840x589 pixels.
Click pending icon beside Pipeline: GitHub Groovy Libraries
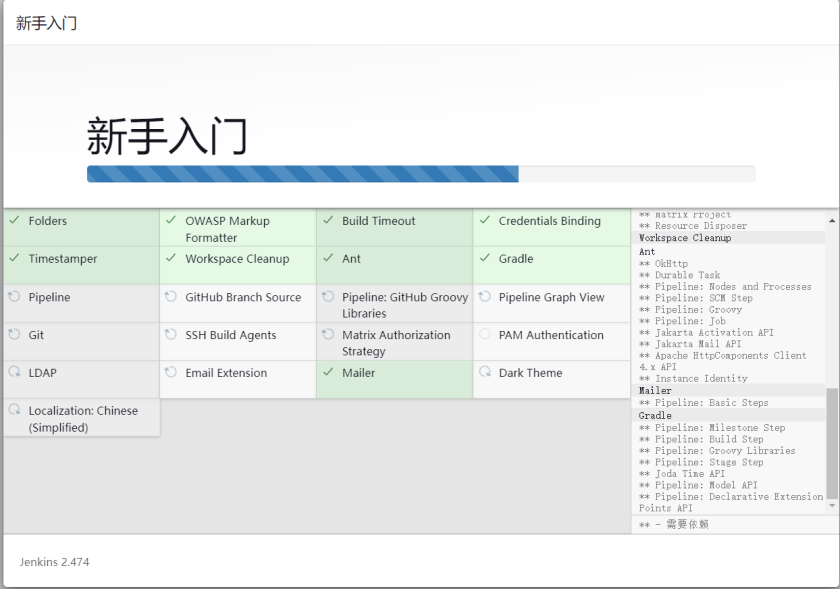click(328, 296)
